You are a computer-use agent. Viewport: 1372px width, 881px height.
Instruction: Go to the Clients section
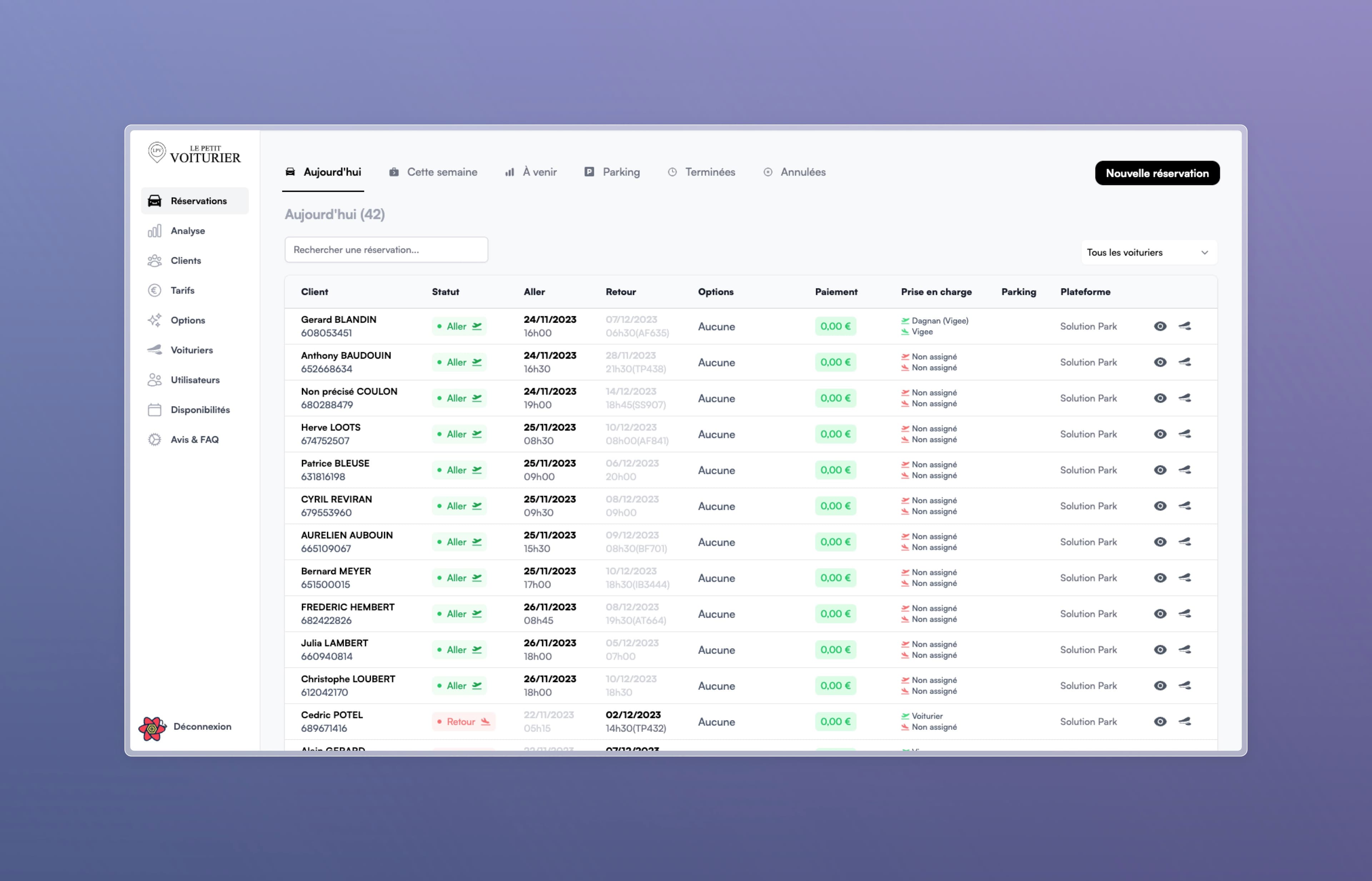coord(185,260)
